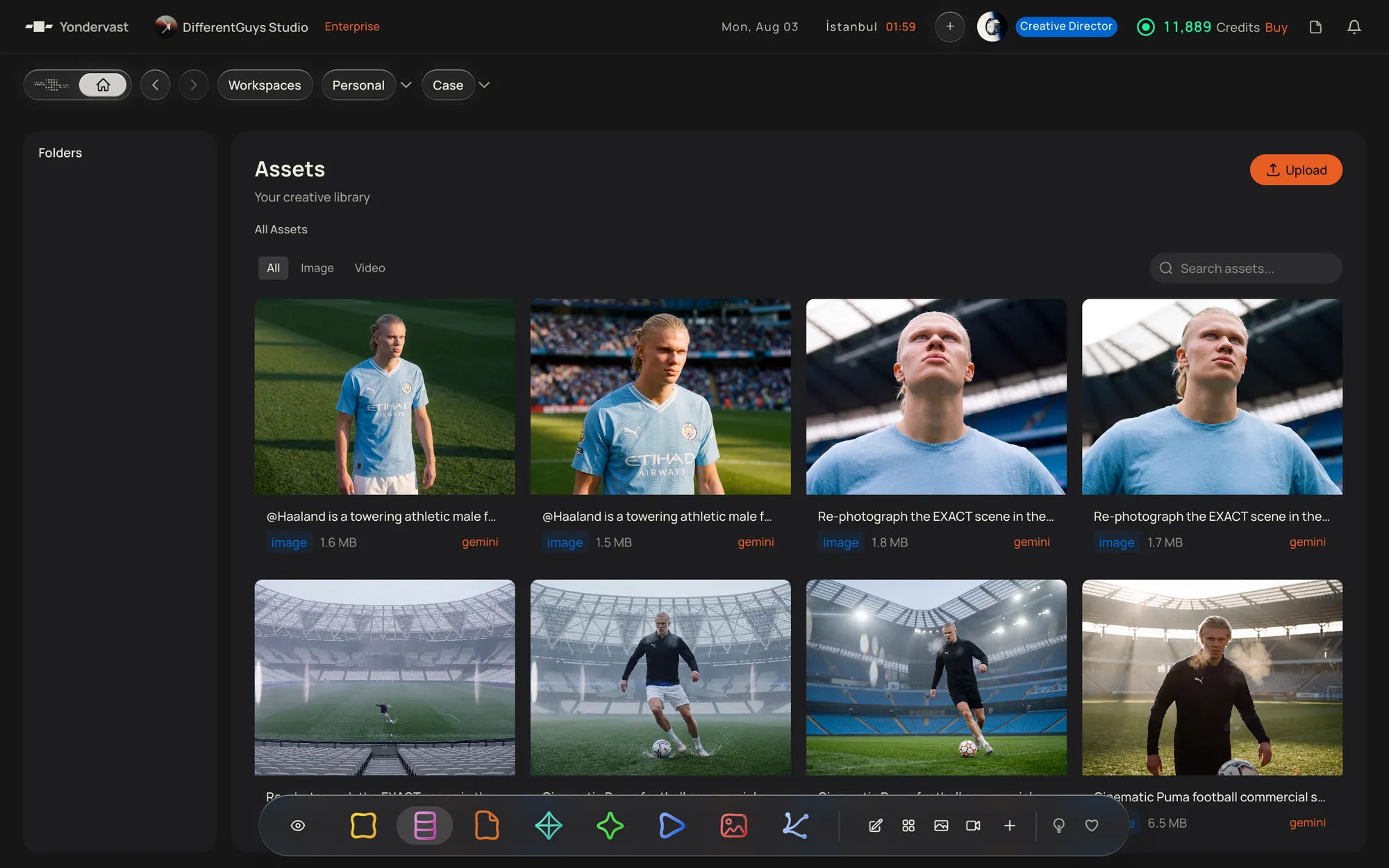The height and width of the screenshot is (868, 1389).
Task: Click the DifferentGuys Studio logo icon
Action: click(x=165, y=26)
